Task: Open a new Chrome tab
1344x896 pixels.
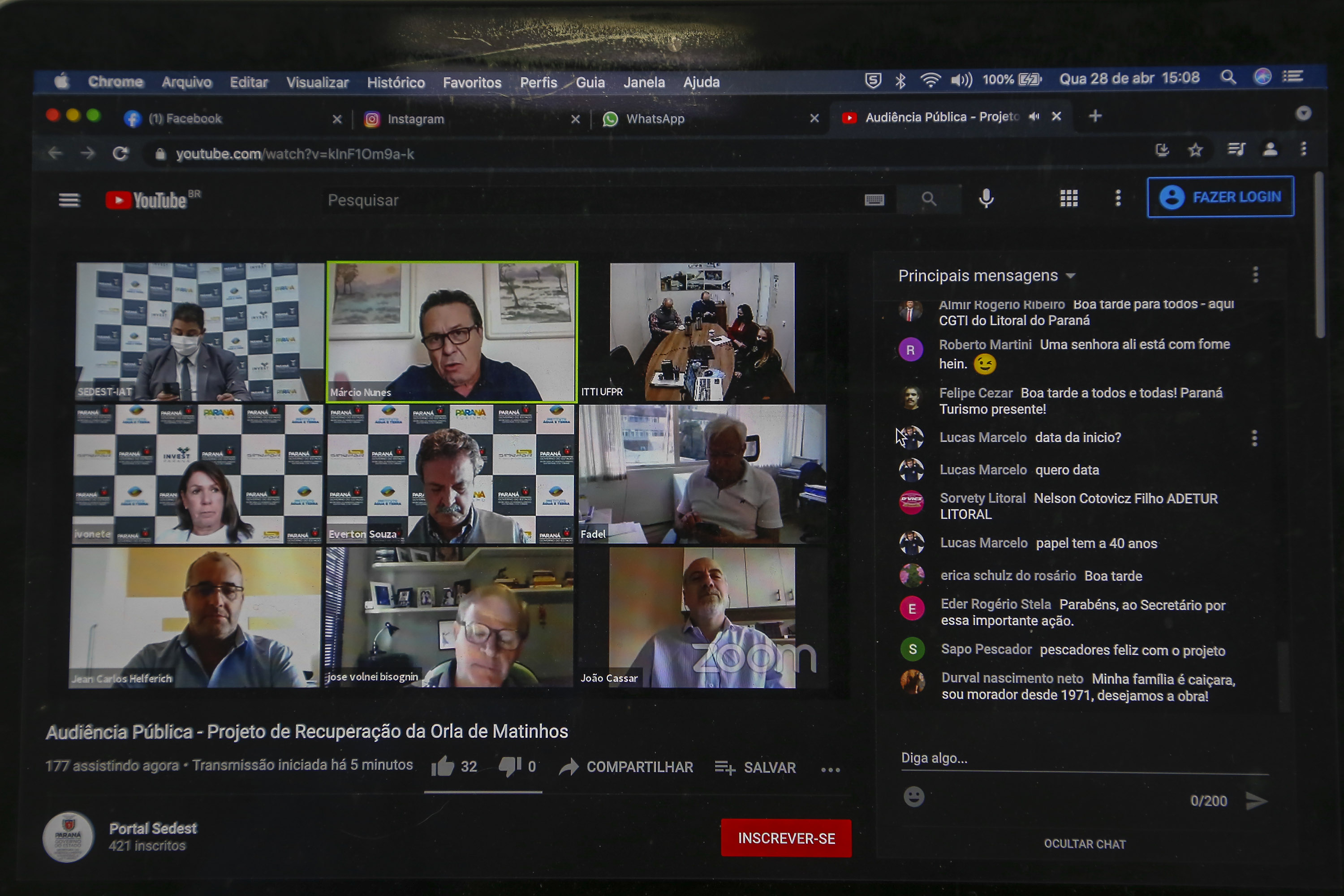Action: [x=1095, y=116]
